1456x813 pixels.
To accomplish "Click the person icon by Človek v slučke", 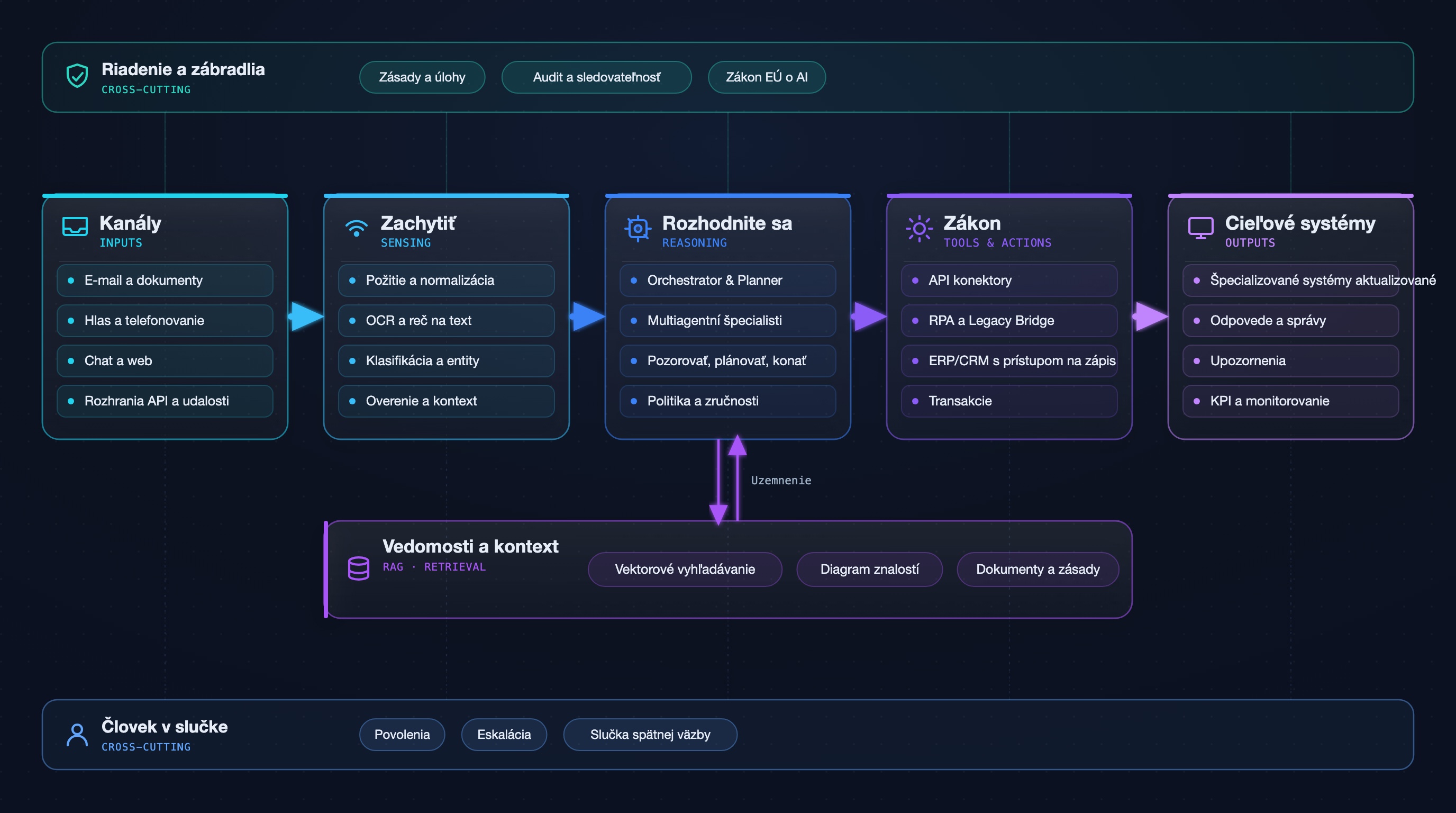I will (77, 735).
